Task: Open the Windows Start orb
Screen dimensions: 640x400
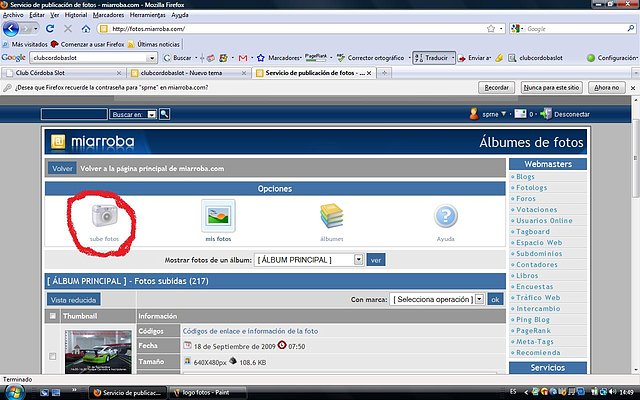Action: [x=13, y=393]
